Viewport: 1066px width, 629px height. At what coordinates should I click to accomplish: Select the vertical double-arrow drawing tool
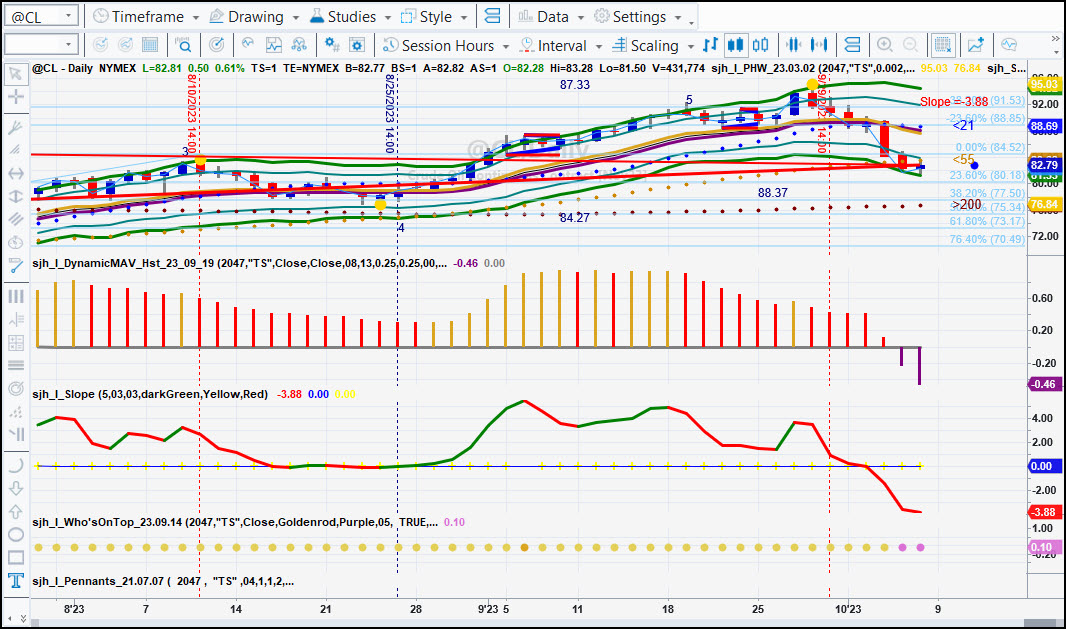(x=15, y=197)
